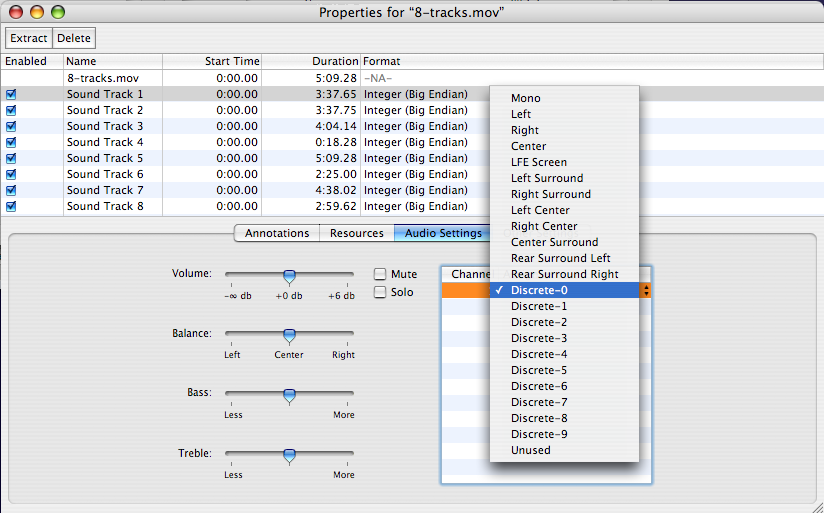Click the Delete button

[73, 38]
